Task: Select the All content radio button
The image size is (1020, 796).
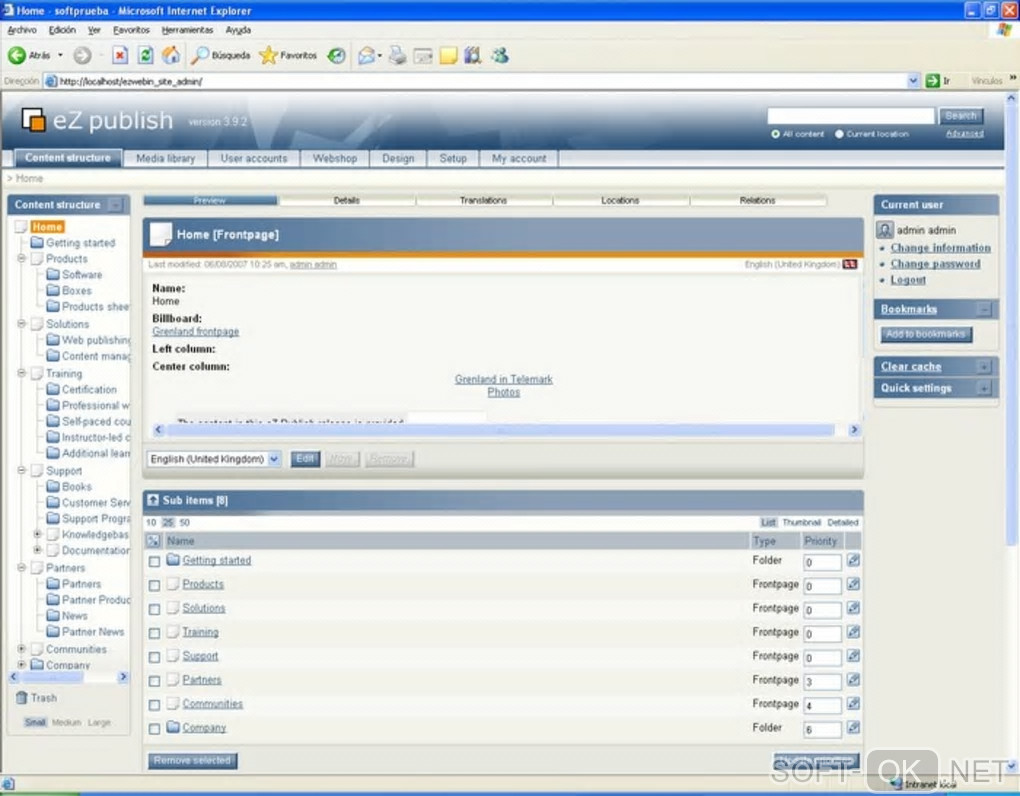Action: (775, 134)
